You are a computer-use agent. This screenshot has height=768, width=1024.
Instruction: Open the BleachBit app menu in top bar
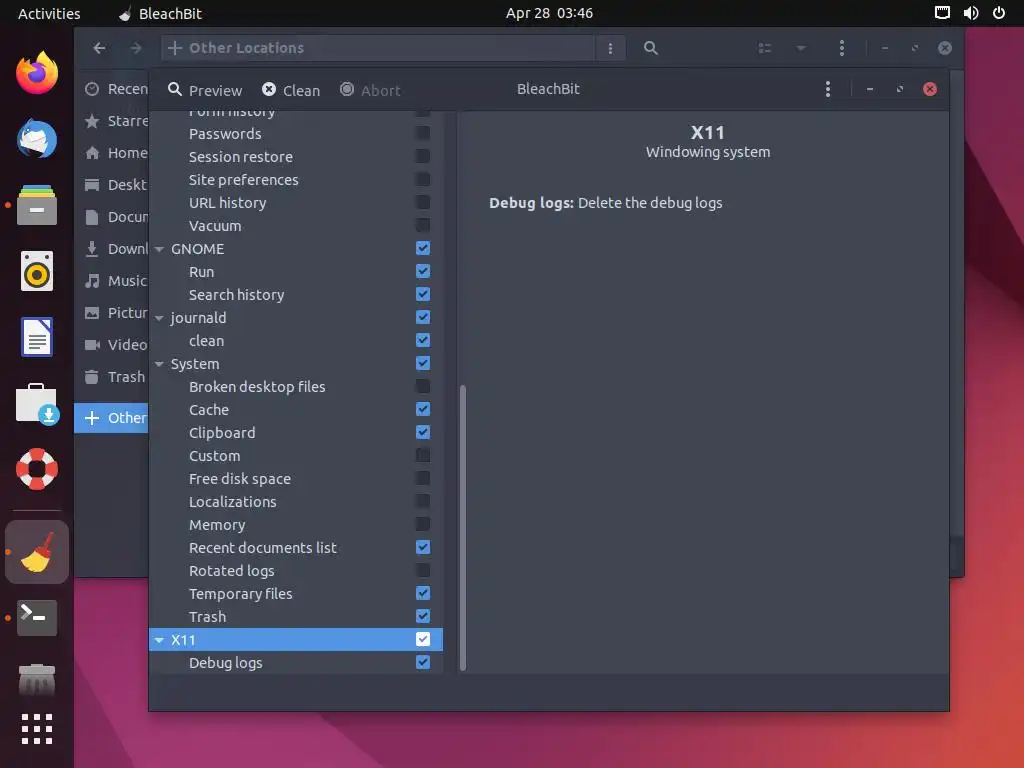pos(160,13)
